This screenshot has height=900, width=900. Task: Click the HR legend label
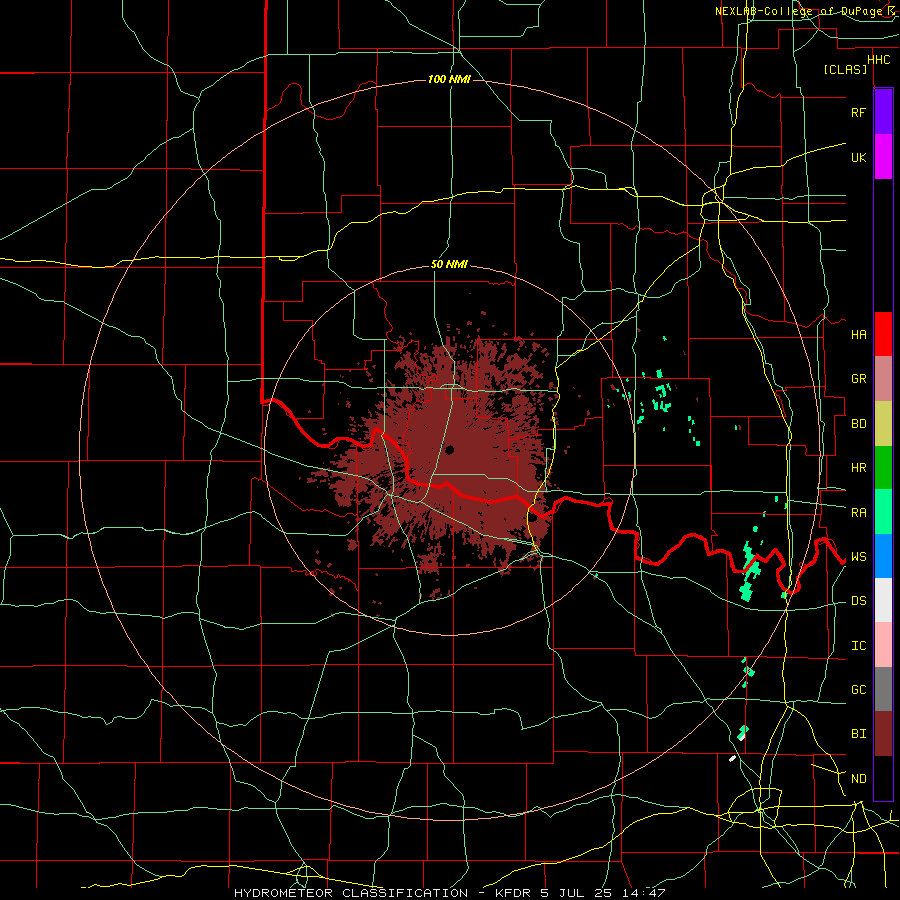(858, 468)
